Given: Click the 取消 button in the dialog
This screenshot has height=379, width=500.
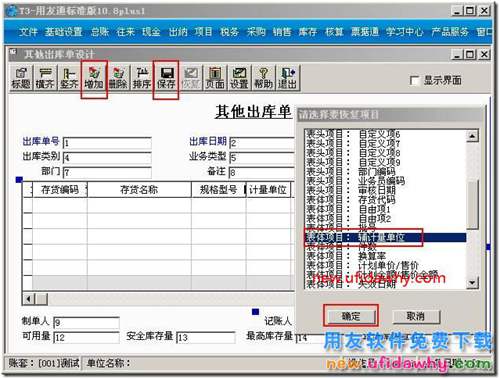Looking at the screenshot, I should 416,316.
